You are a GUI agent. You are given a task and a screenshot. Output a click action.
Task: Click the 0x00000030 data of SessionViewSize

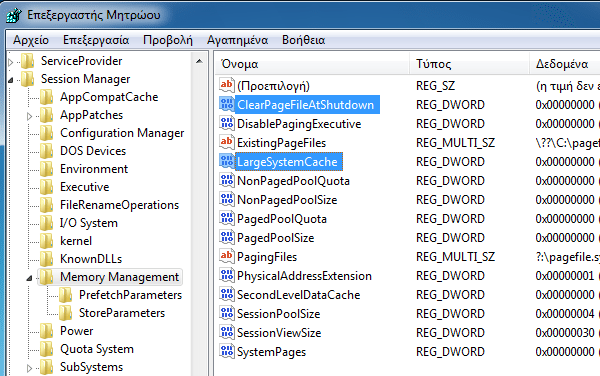[565, 333]
